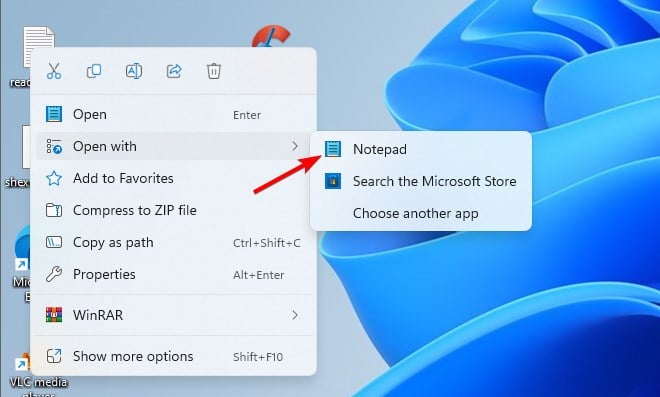The image size is (660, 397).
Task: Click the zip folder icon beside Compress
Action: [54, 210]
